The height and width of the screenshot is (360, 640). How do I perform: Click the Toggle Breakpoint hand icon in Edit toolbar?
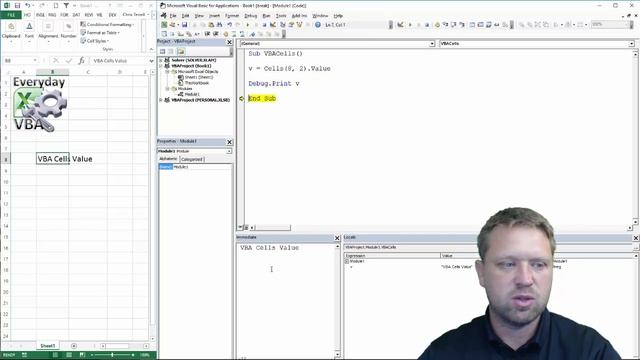[x=226, y=34]
